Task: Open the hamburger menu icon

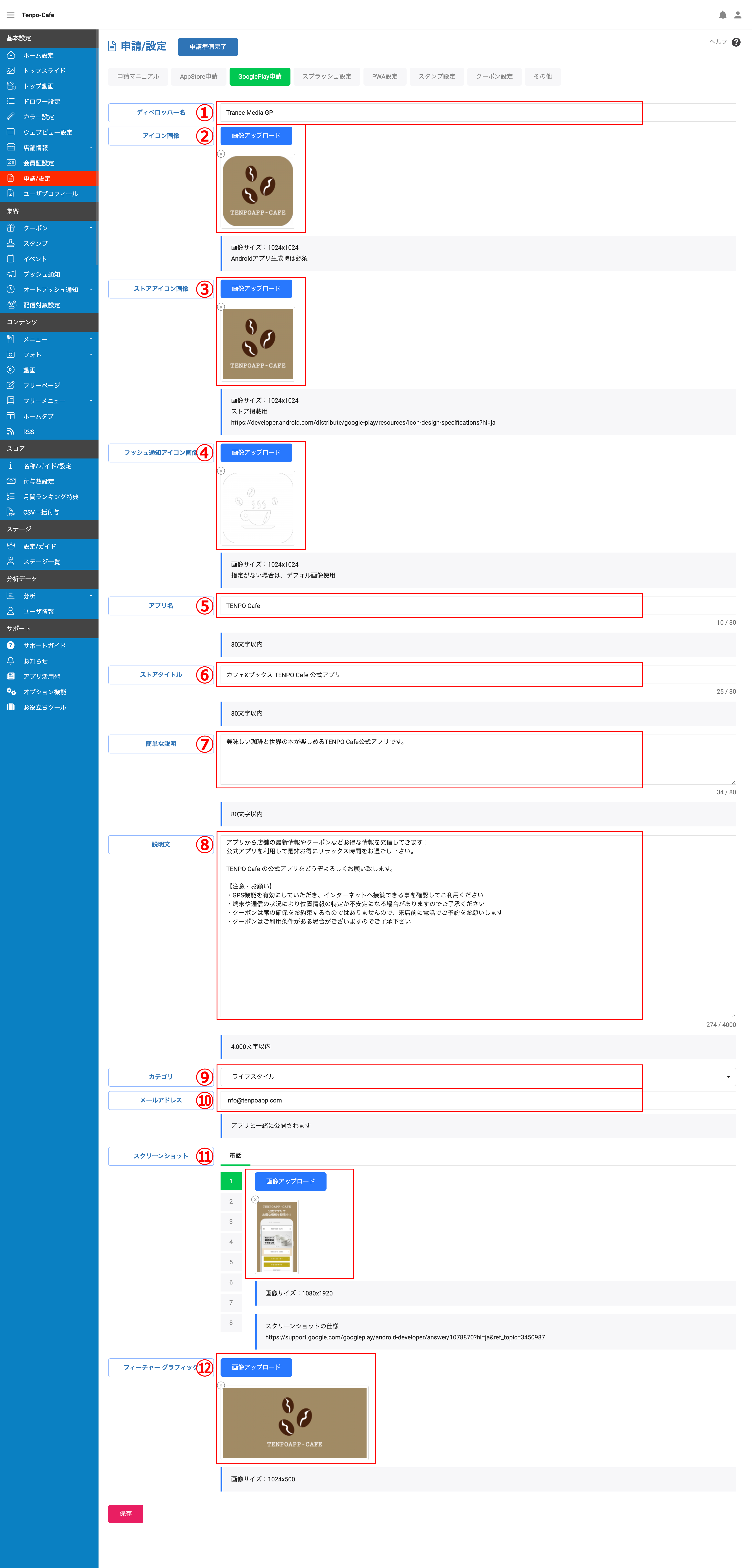Action: point(10,15)
